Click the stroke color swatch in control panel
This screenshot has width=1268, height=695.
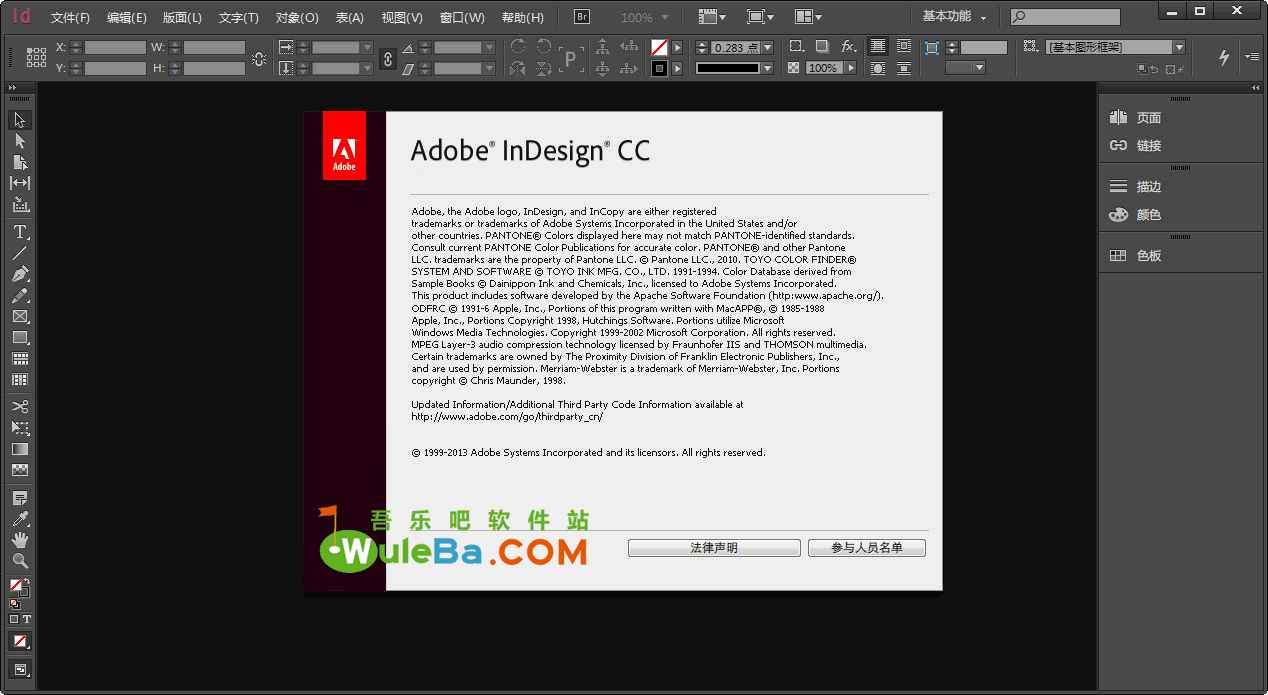click(x=659, y=68)
